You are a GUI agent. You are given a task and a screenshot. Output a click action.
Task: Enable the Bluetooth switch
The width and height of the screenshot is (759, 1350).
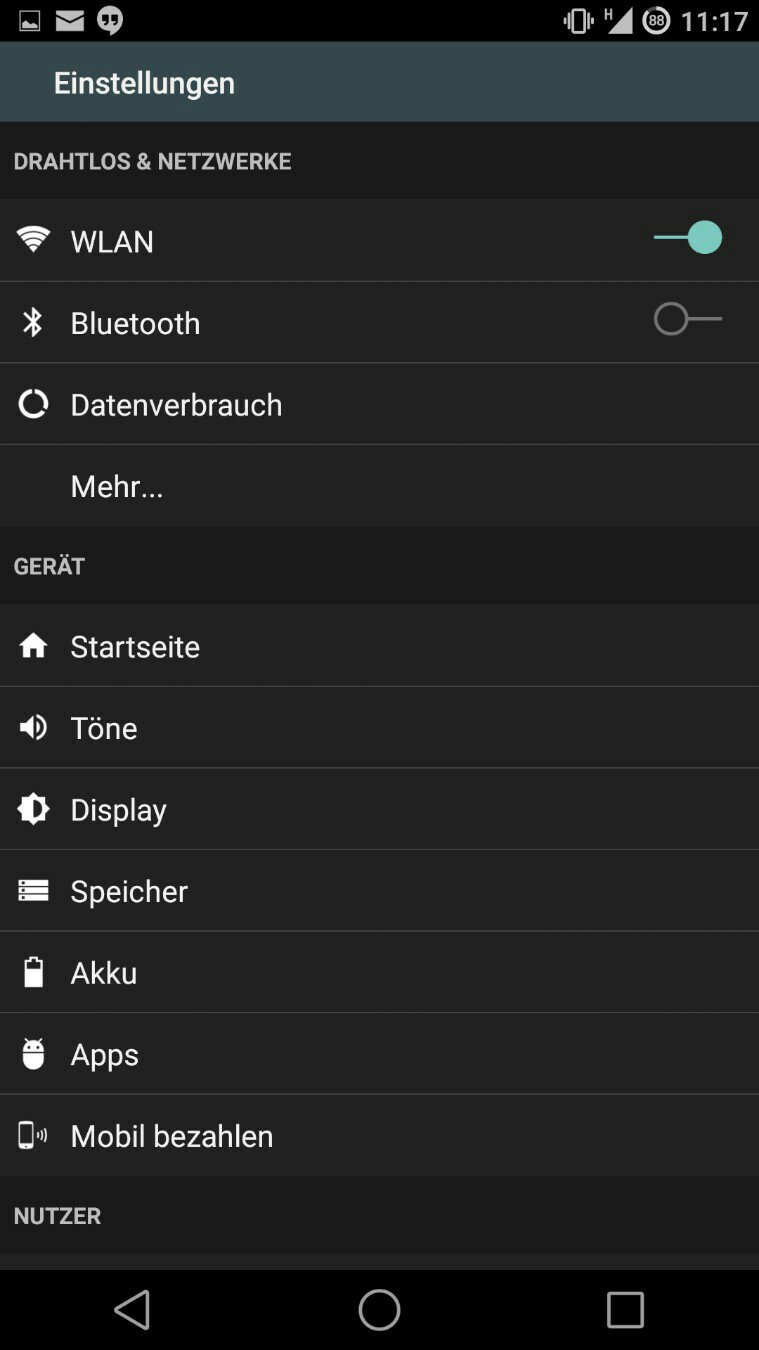tap(688, 320)
